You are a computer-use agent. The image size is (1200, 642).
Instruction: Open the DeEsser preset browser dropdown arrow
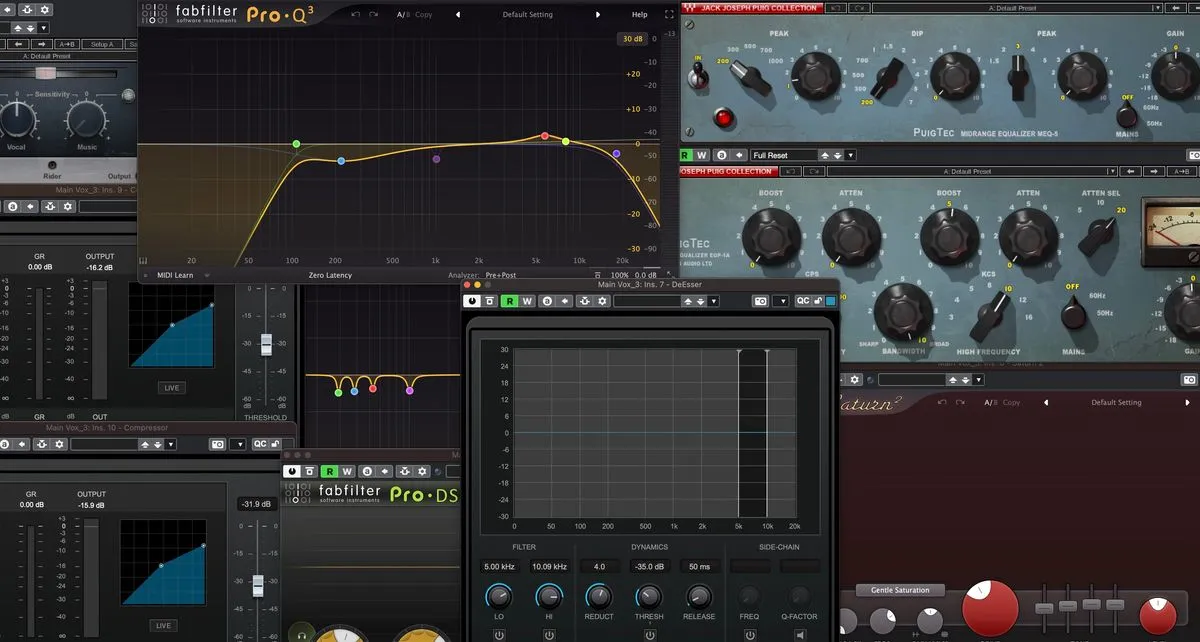click(712, 301)
